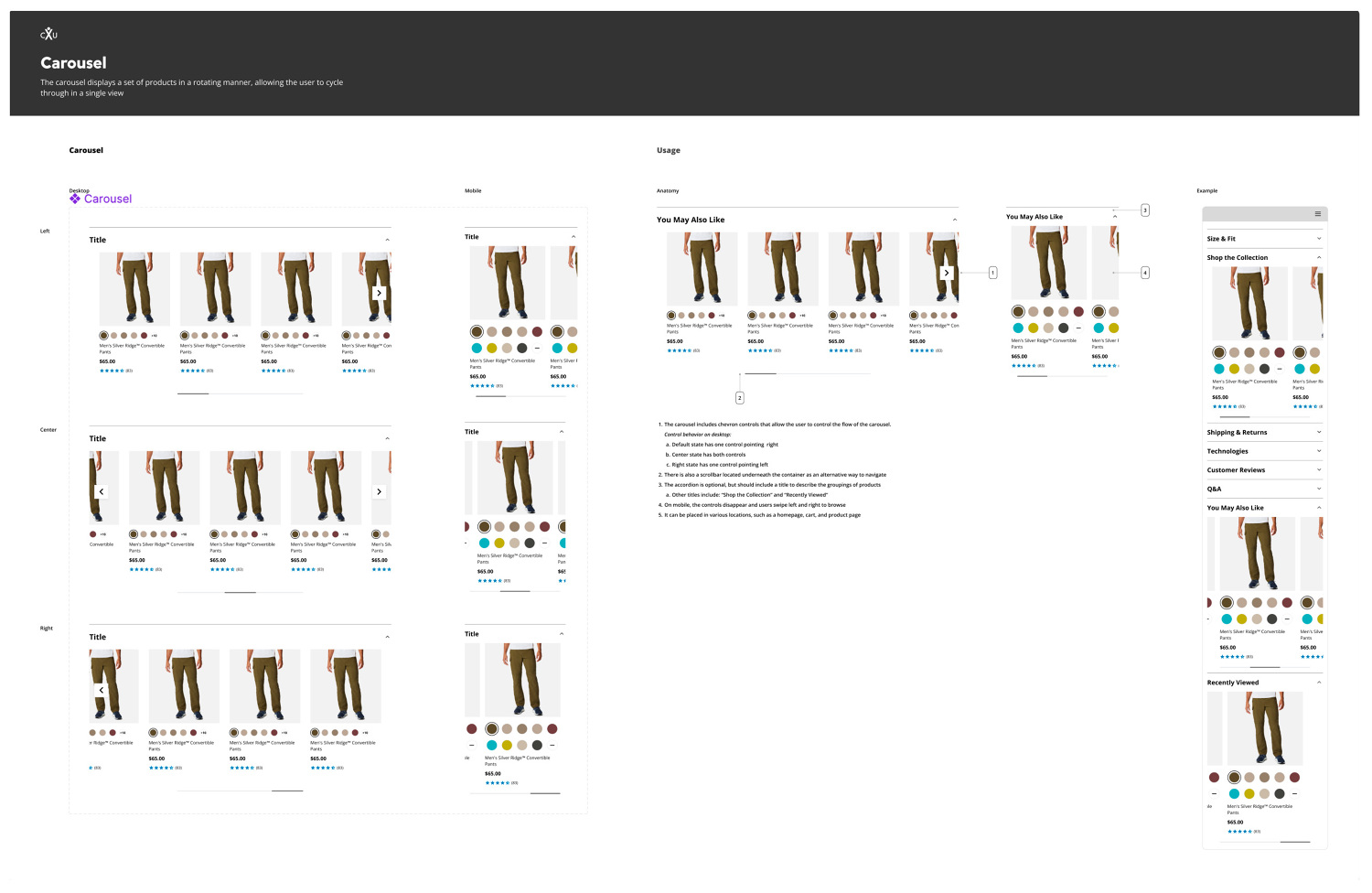Click the hamburger menu icon in Example
This screenshot has width=1372, height=893.
(x=1317, y=214)
